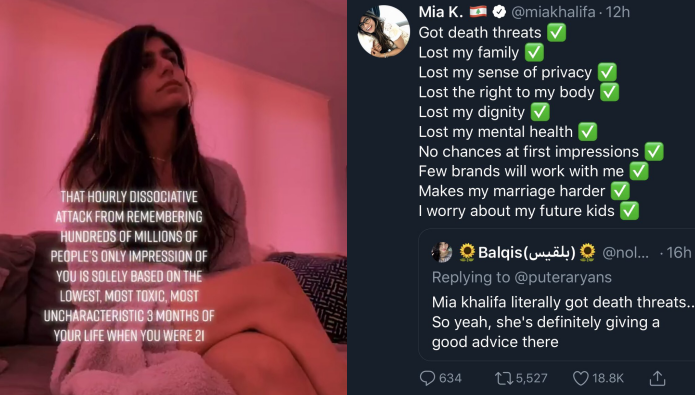Click the checkmark after 'Lost my dignity'
Screen dimensions: 695x395
(540, 112)
